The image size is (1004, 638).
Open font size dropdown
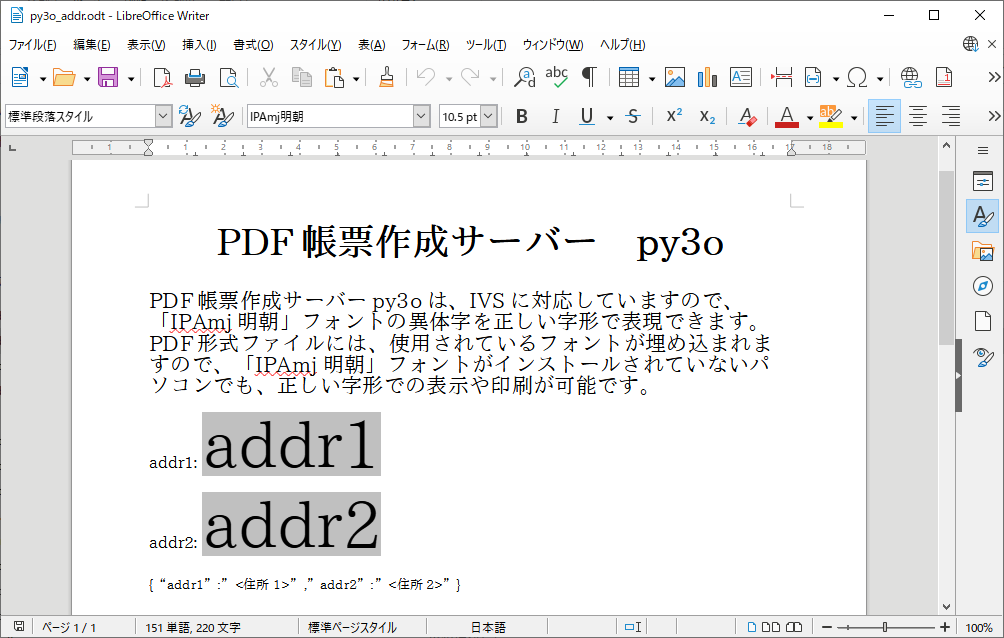pos(489,116)
